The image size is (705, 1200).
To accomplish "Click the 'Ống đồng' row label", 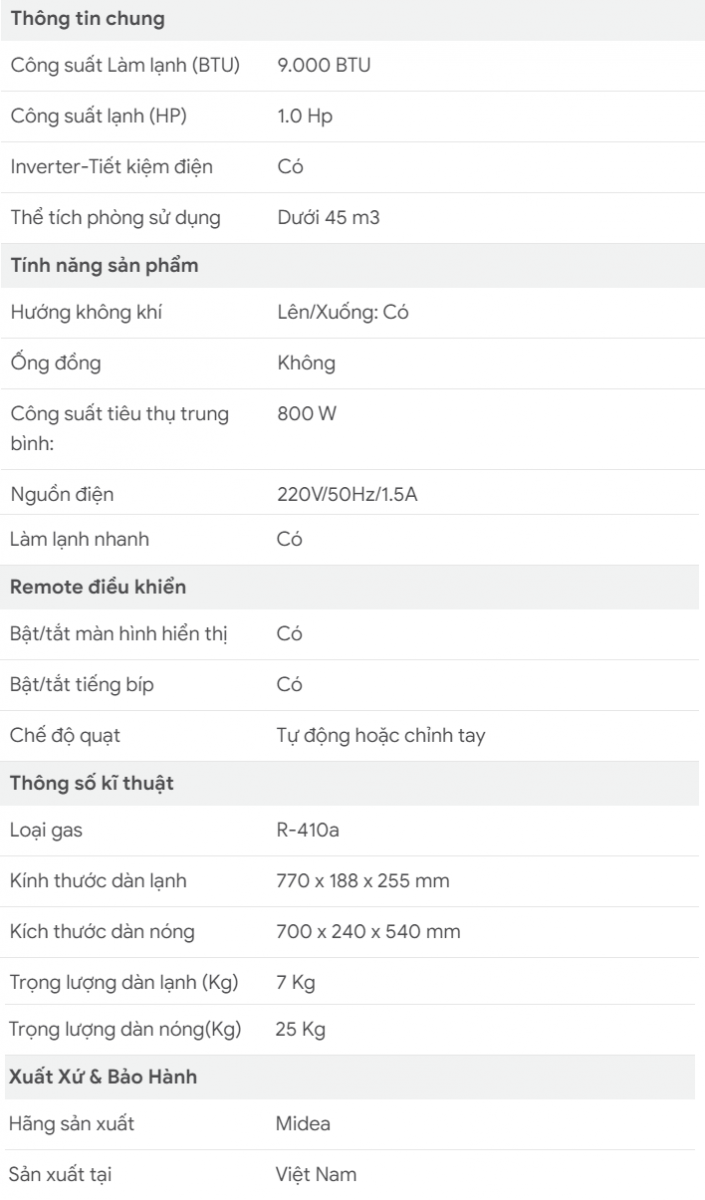I will coord(55,363).
